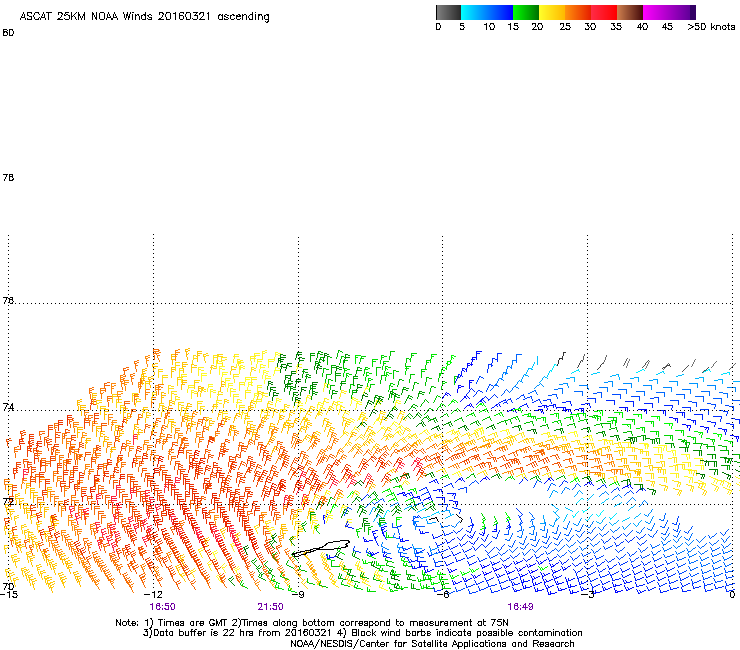740x650 pixels.
Task: Click the 'NOAA/NESDIS/Center for Satellite Applications and Research' credit
Action: tap(432, 644)
